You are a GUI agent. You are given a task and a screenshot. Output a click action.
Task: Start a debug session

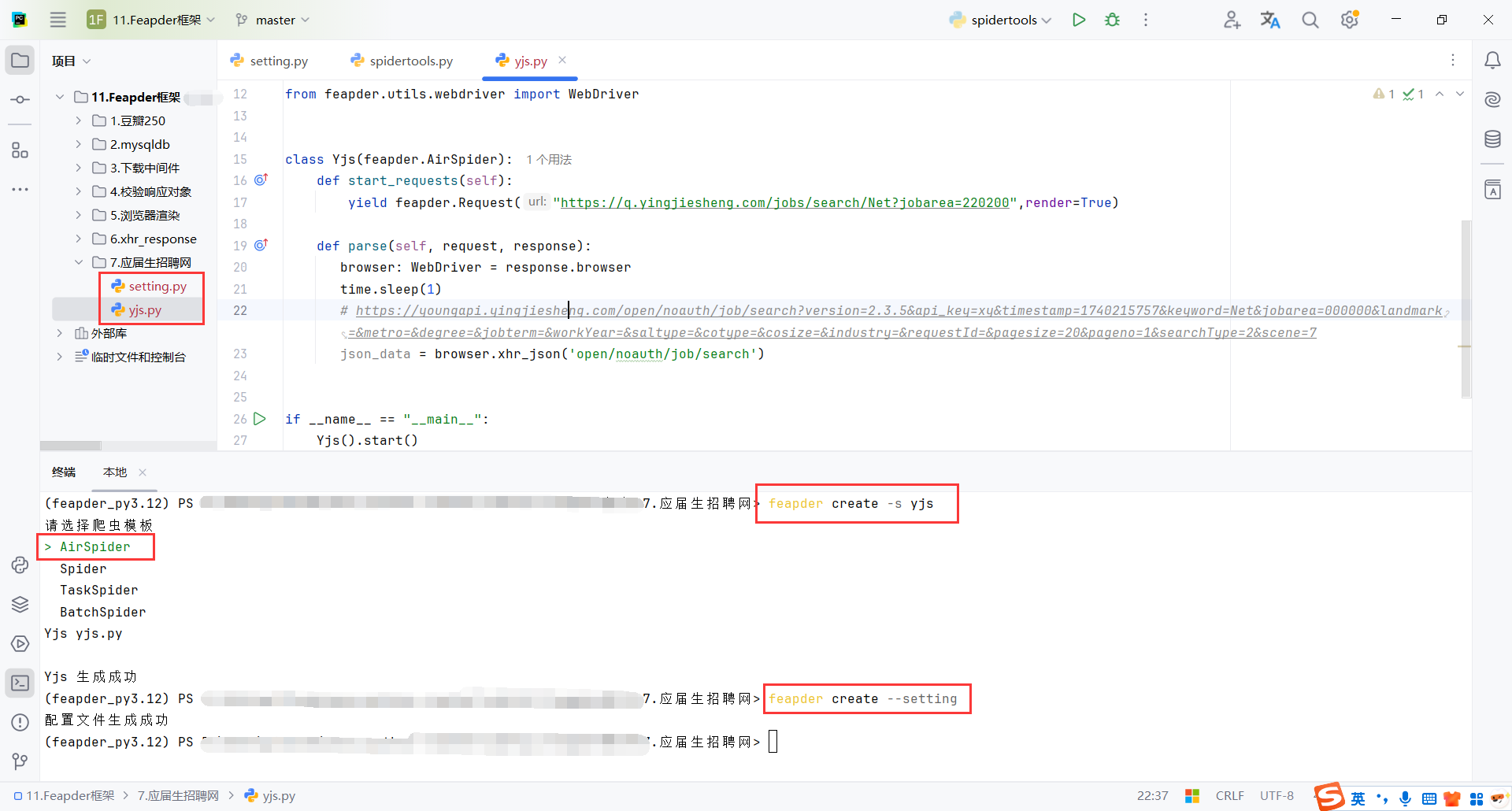1112,20
